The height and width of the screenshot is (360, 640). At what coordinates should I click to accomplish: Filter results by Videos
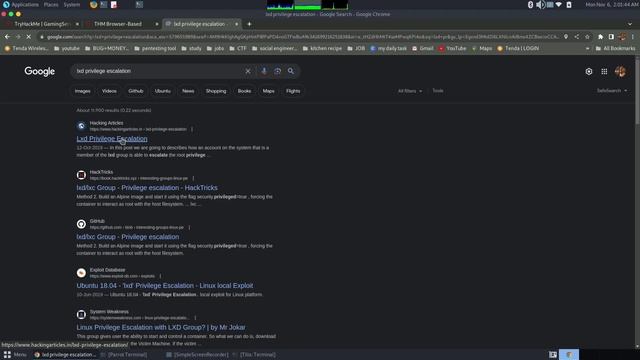(109, 91)
